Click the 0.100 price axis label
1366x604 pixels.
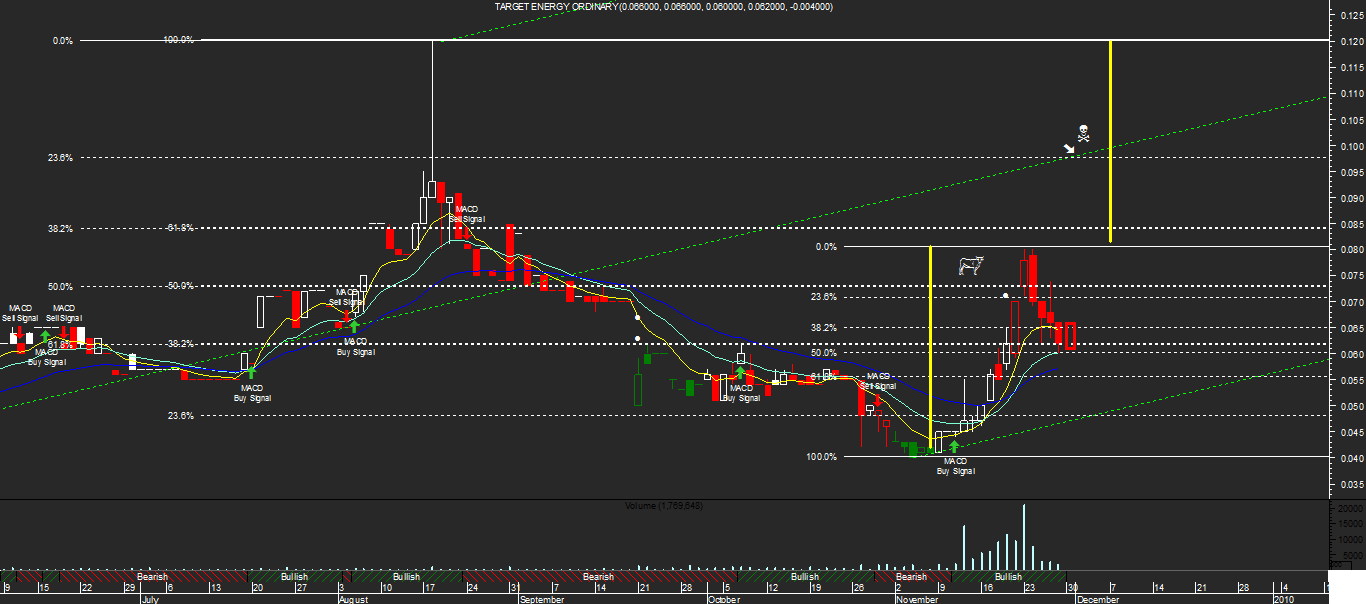point(1350,146)
